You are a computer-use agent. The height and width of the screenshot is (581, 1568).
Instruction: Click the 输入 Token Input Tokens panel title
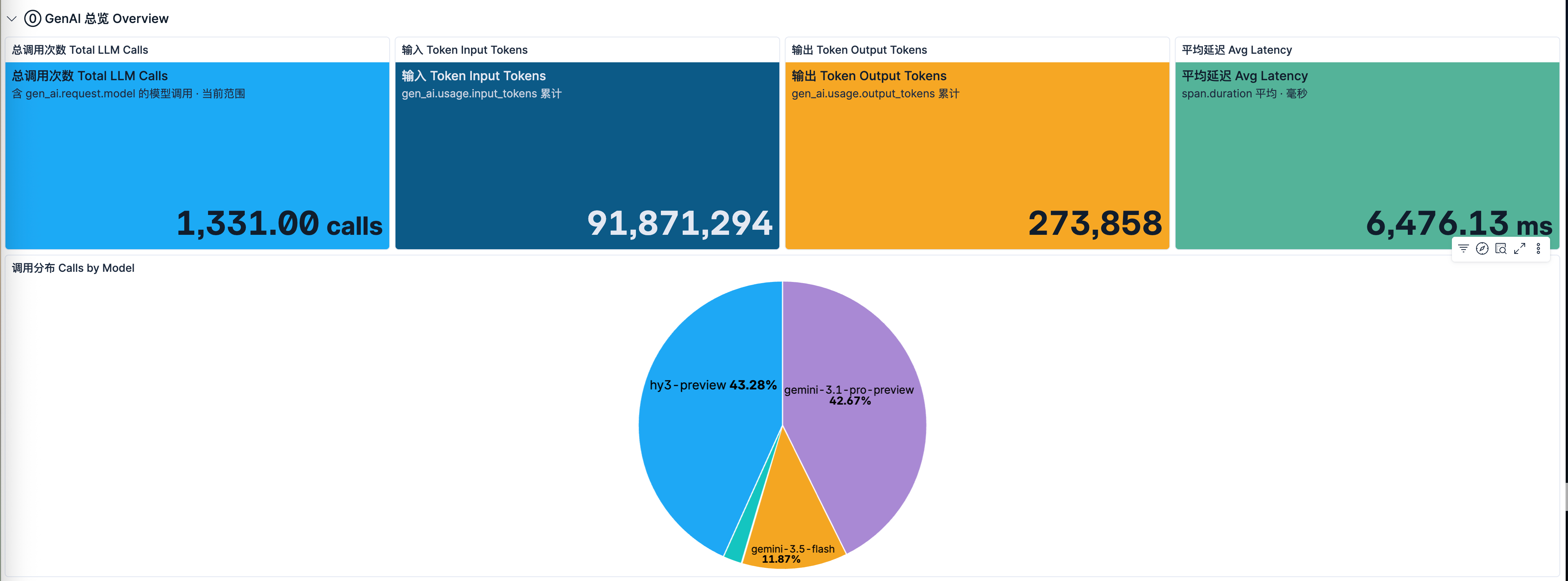coord(464,50)
